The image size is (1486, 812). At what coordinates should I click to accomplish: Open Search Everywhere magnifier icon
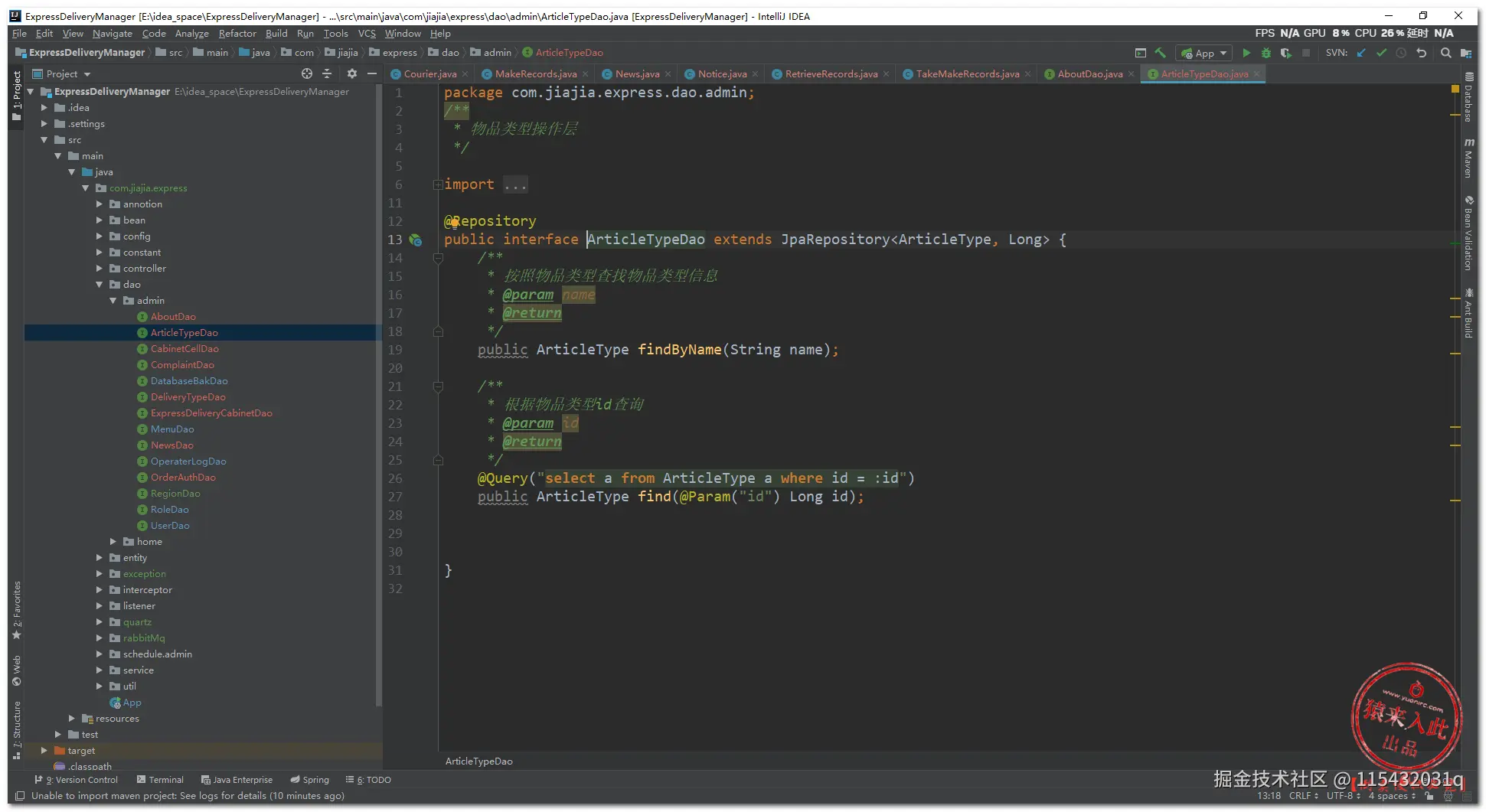[1445, 53]
